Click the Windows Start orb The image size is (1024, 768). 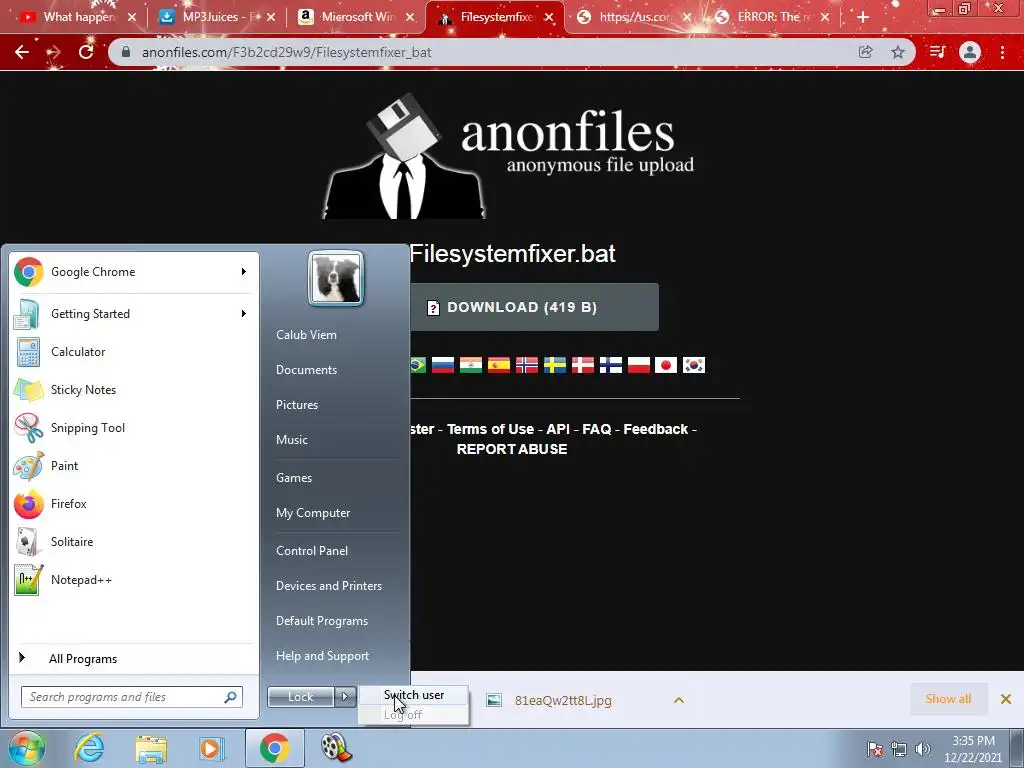[x=26, y=748]
